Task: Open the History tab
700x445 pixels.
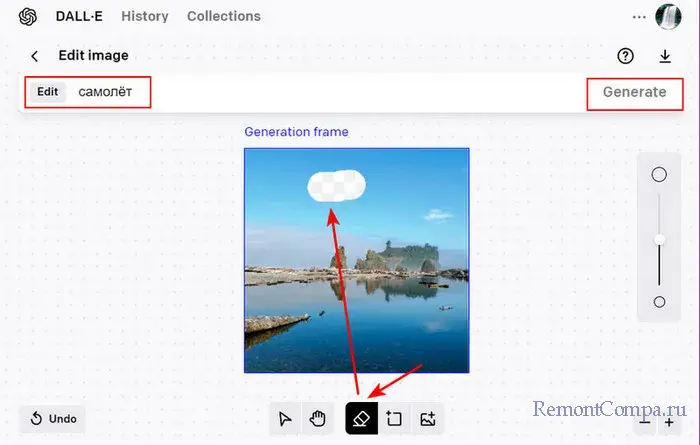Action: coord(145,16)
